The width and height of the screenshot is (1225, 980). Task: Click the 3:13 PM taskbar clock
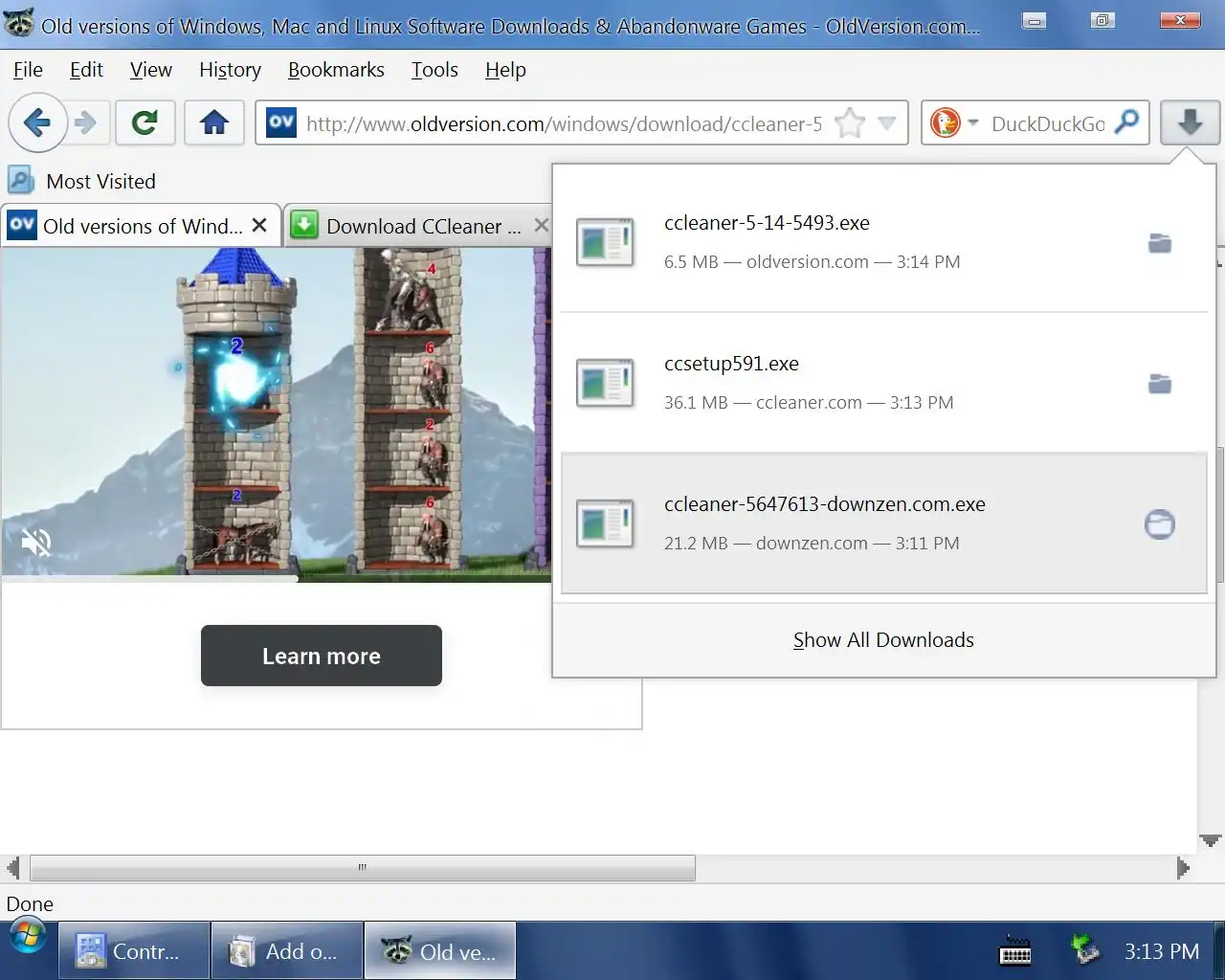point(1161,951)
